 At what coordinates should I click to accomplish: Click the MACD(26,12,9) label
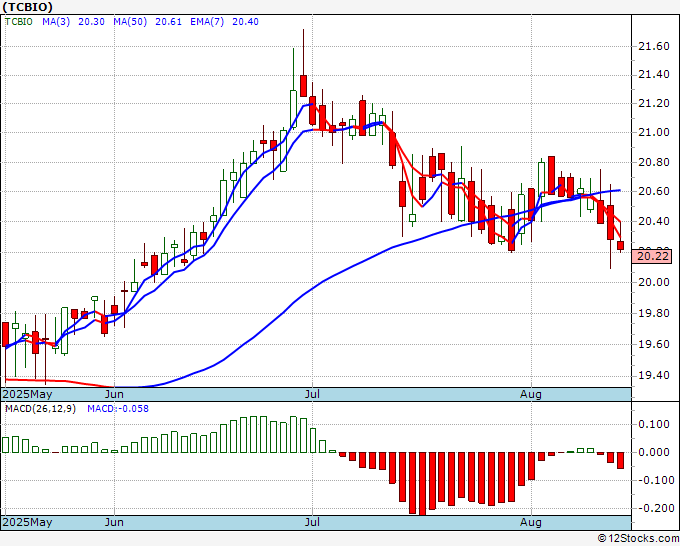[x=40, y=409]
